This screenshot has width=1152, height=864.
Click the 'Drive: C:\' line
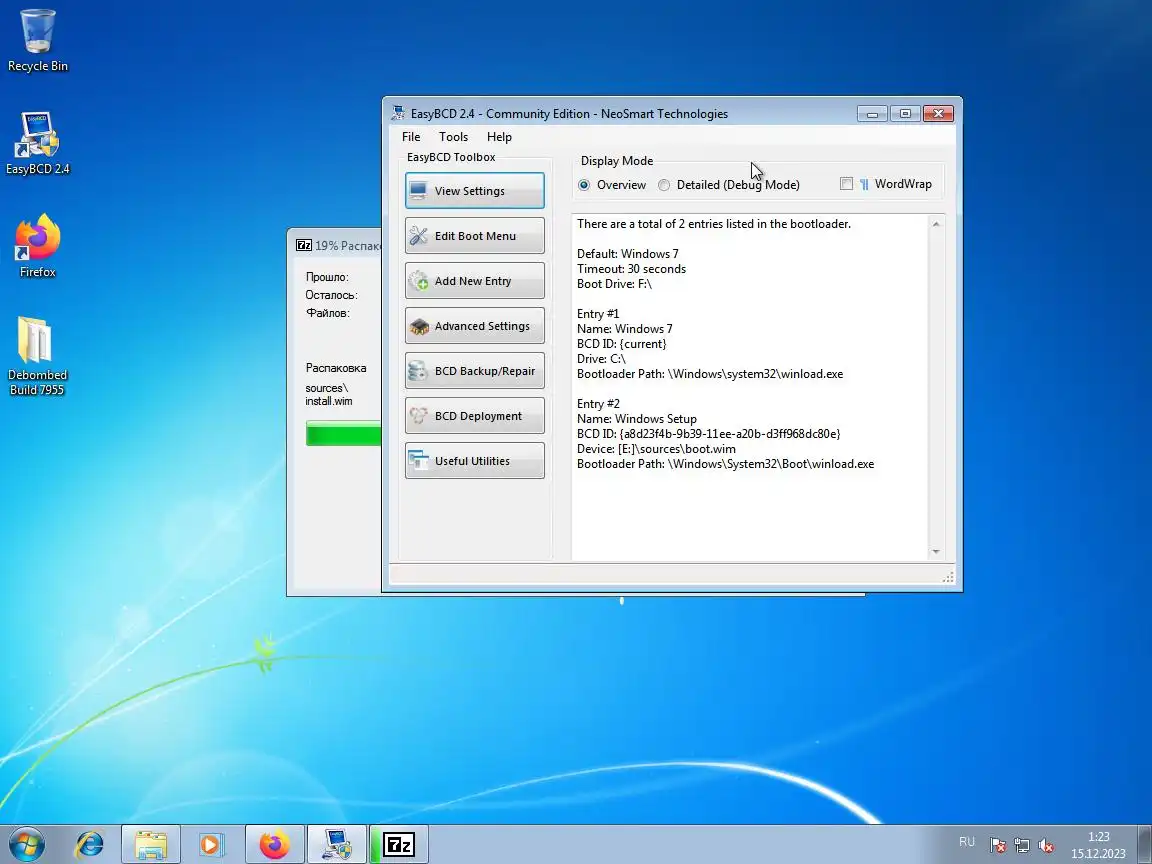coord(601,359)
